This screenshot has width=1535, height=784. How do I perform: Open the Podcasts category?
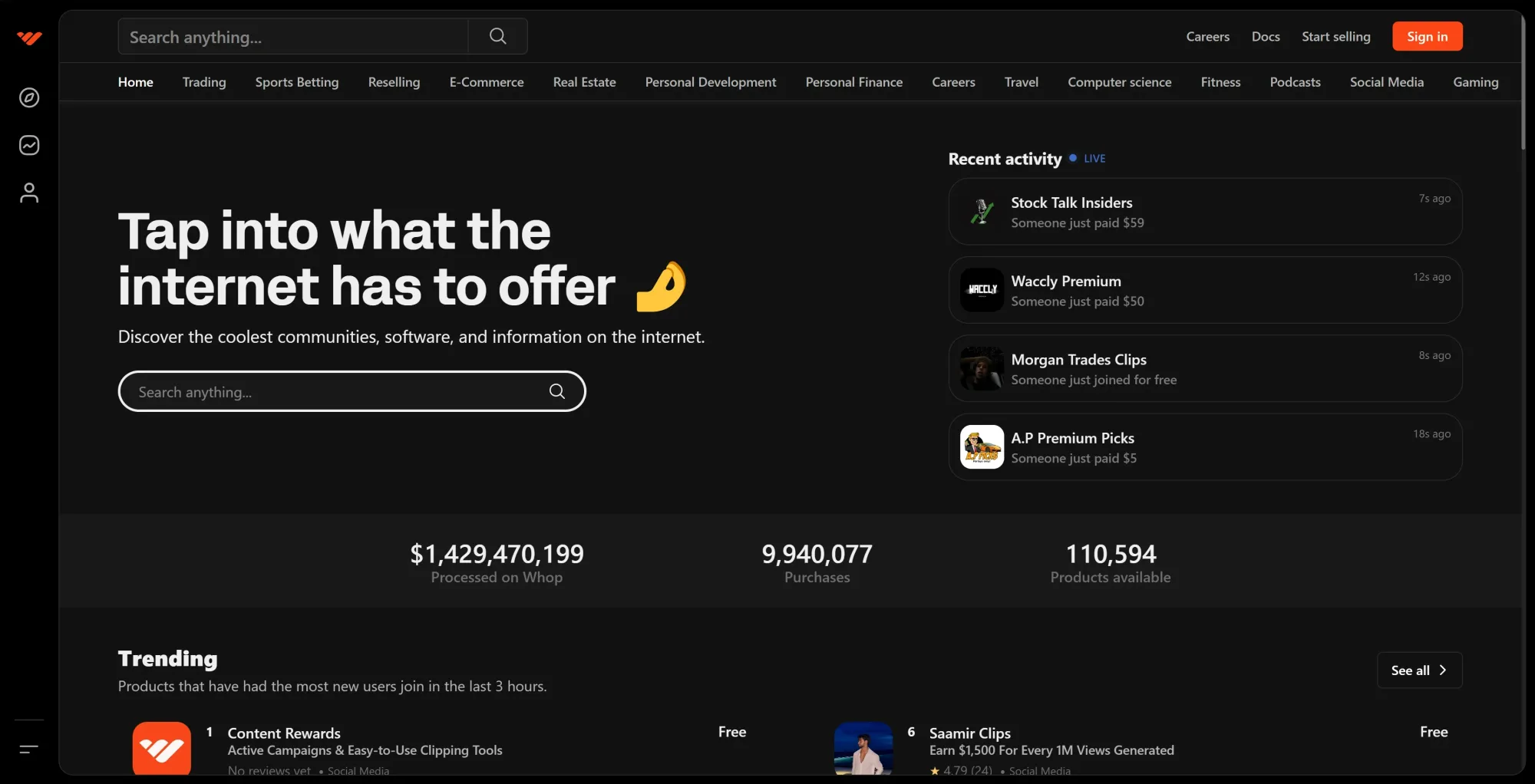[1296, 82]
